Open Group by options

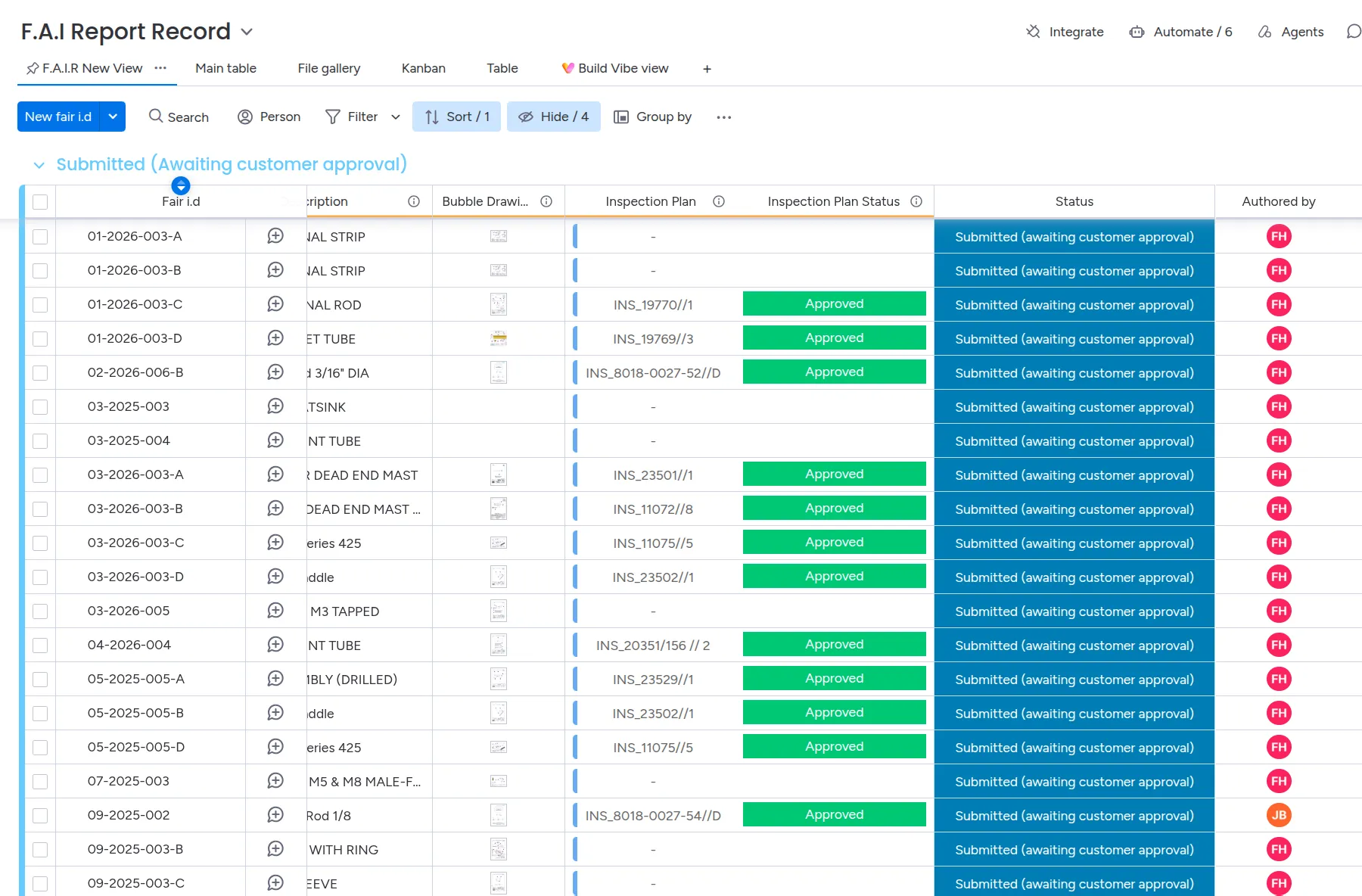point(652,117)
